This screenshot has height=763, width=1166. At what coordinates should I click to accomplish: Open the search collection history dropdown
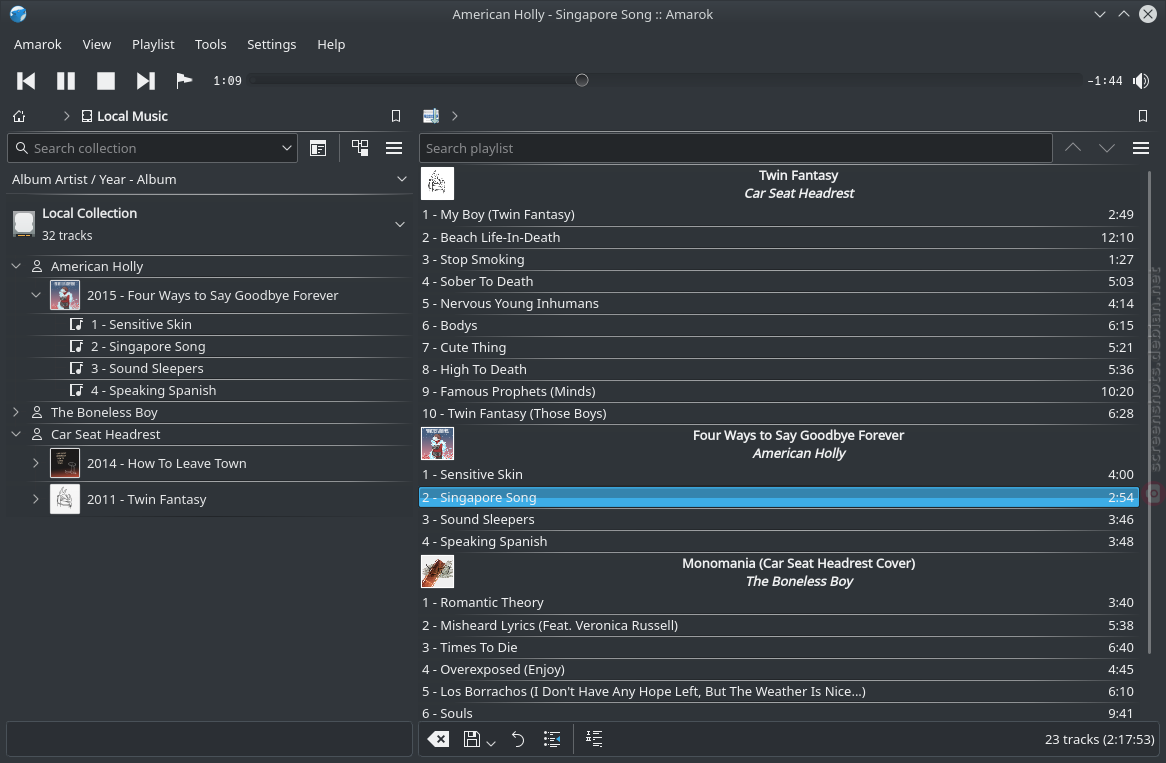click(x=286, y=148)
